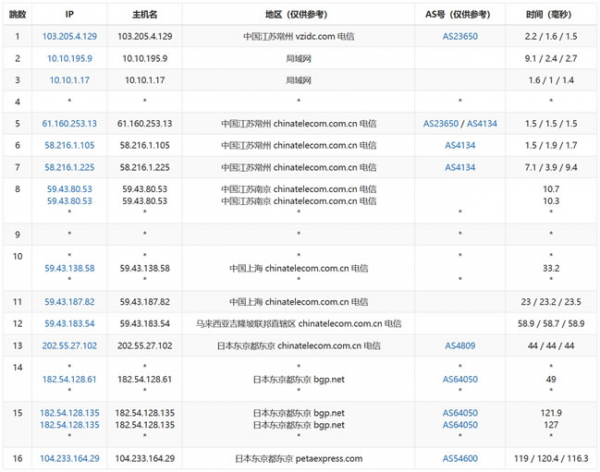Select time cell 44 / 44 / 44

pyautogui.click(x=551, y=346)
